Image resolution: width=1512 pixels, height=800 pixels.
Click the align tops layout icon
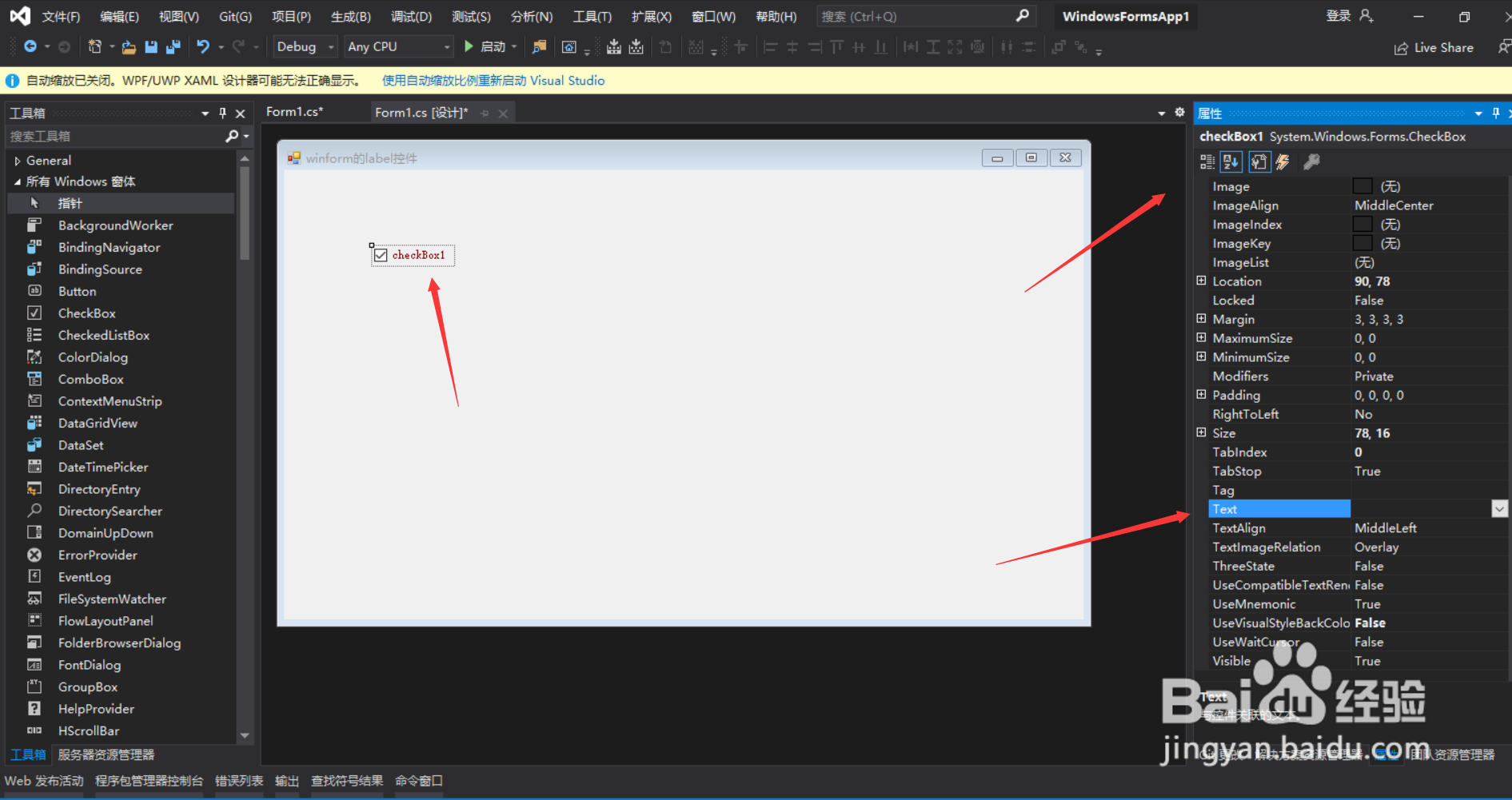tap(836, 47)
